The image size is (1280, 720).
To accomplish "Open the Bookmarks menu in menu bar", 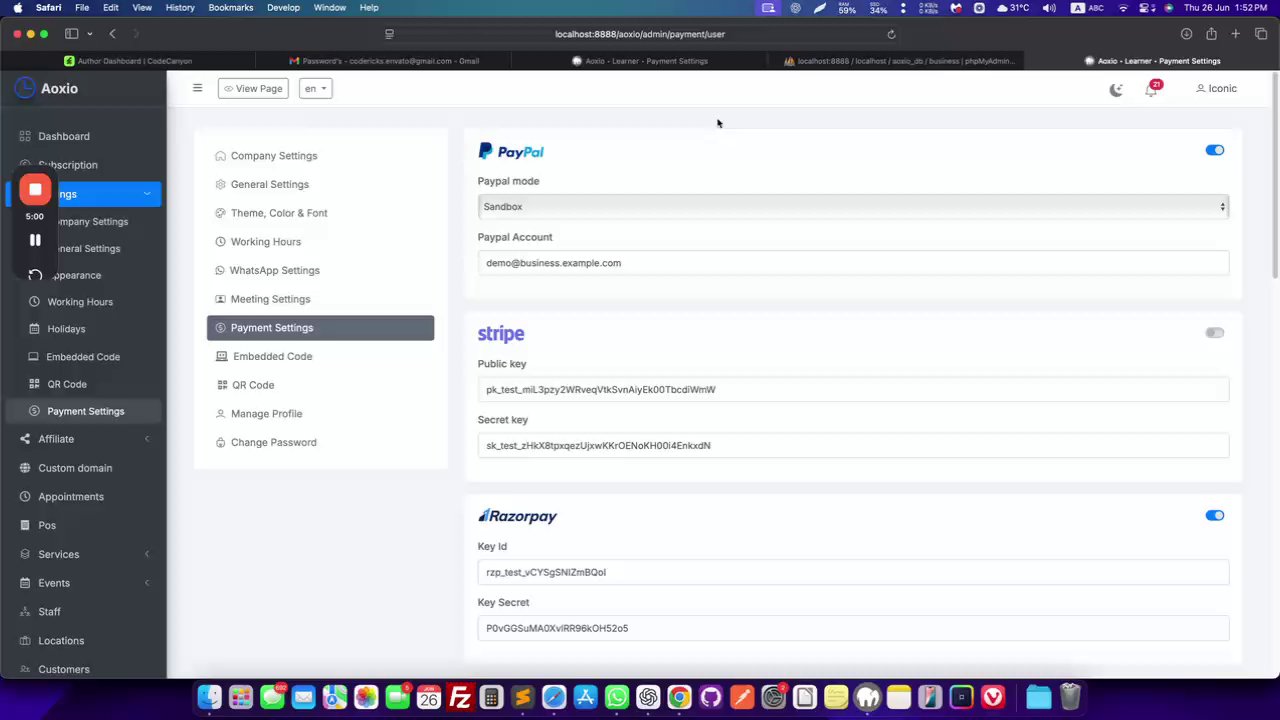I will 230,8.
